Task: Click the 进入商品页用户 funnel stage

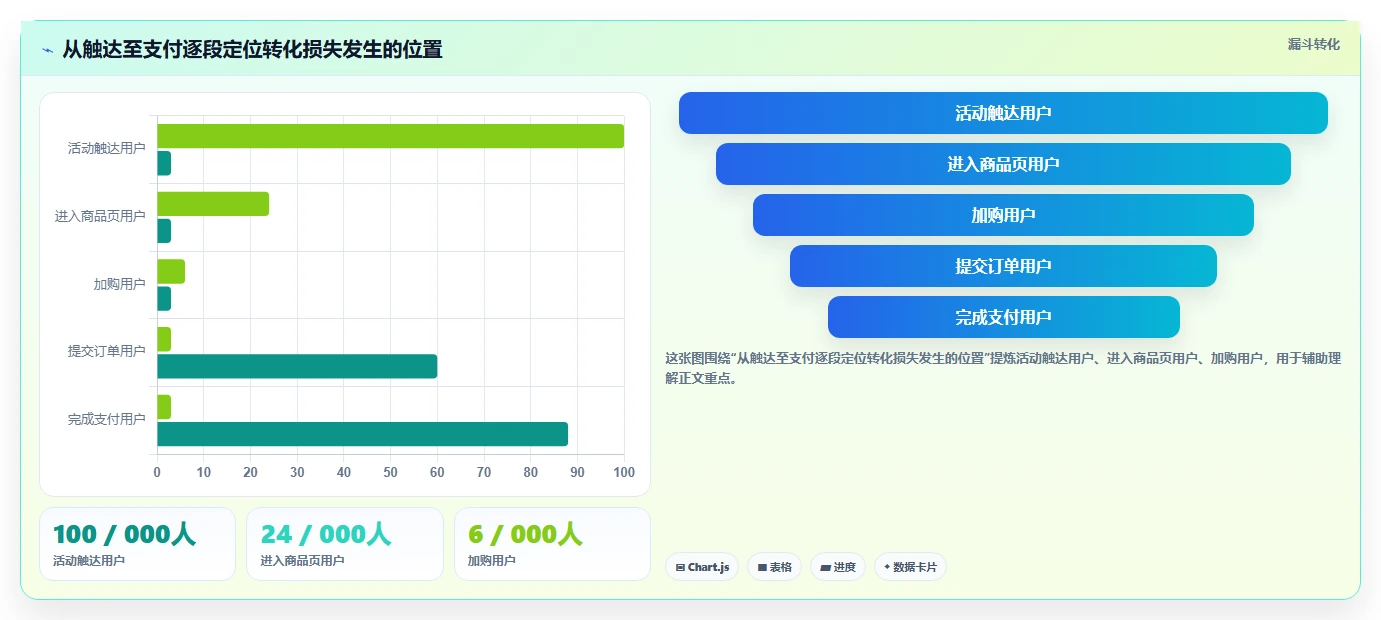Action: (x=1003, y=164)
